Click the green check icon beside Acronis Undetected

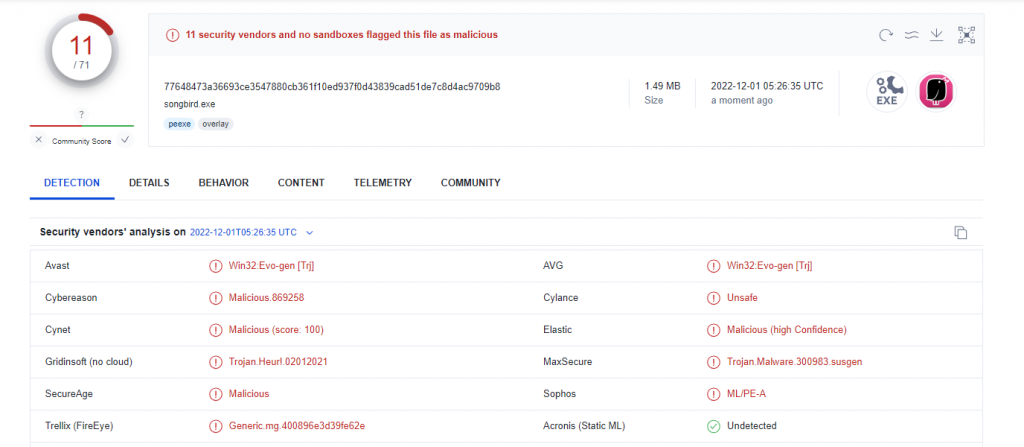click(714, 426)
